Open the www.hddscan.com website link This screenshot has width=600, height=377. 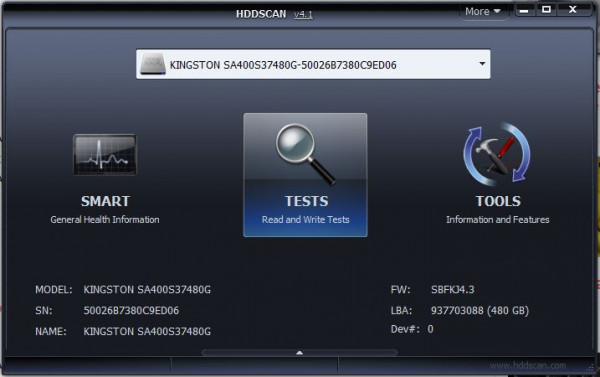[528, 366]
